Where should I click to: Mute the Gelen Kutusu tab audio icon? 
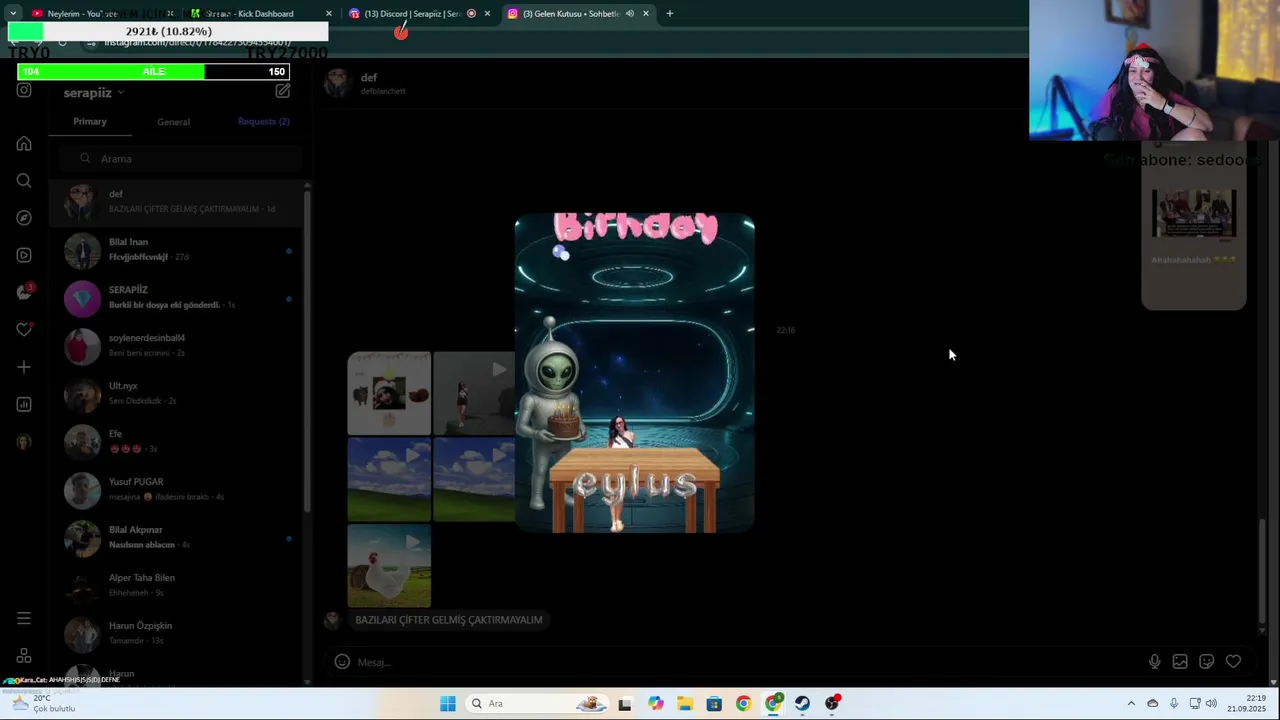click(x=630, y=13)
